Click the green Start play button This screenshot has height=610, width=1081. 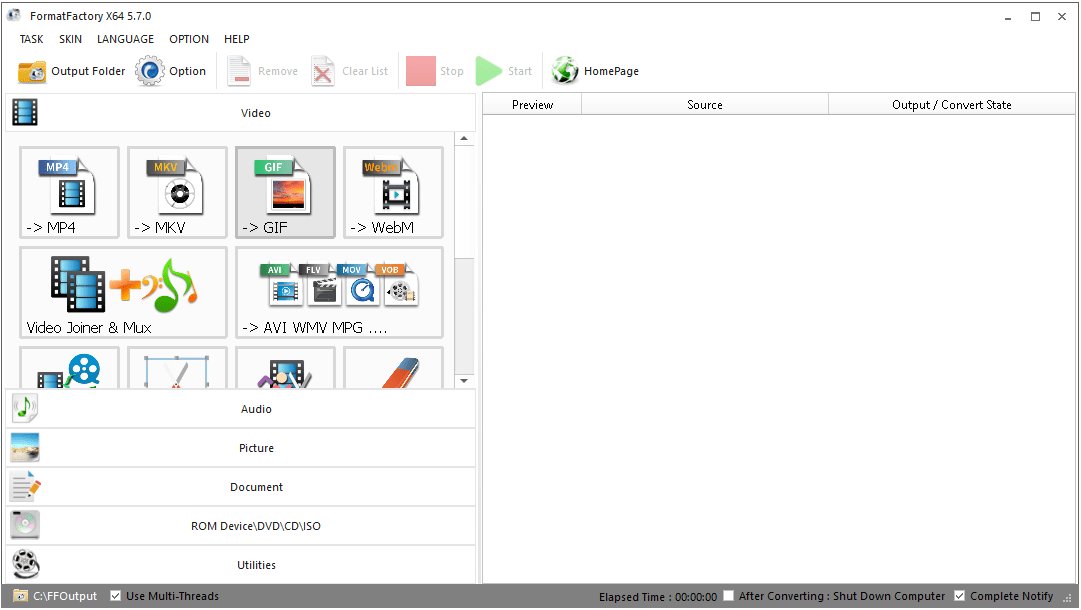click(x=504, y=71)
